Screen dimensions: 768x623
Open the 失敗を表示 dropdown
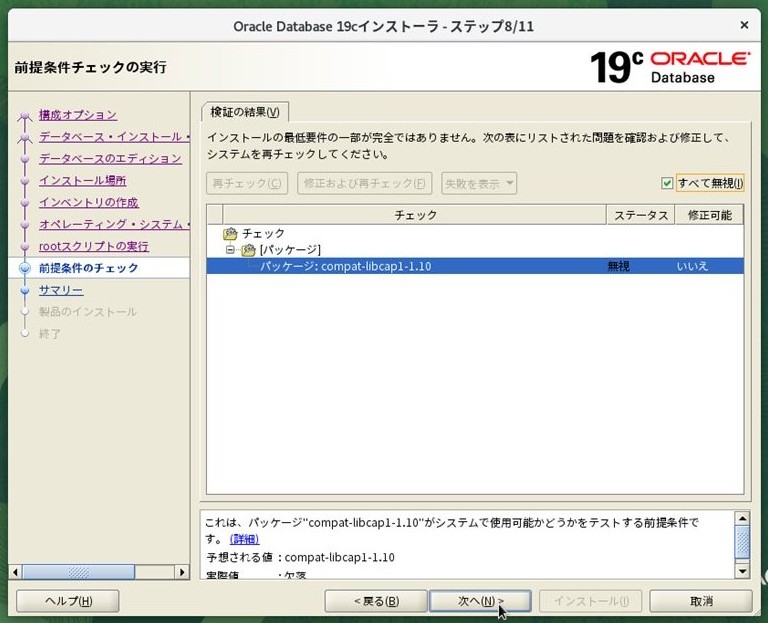479,184
